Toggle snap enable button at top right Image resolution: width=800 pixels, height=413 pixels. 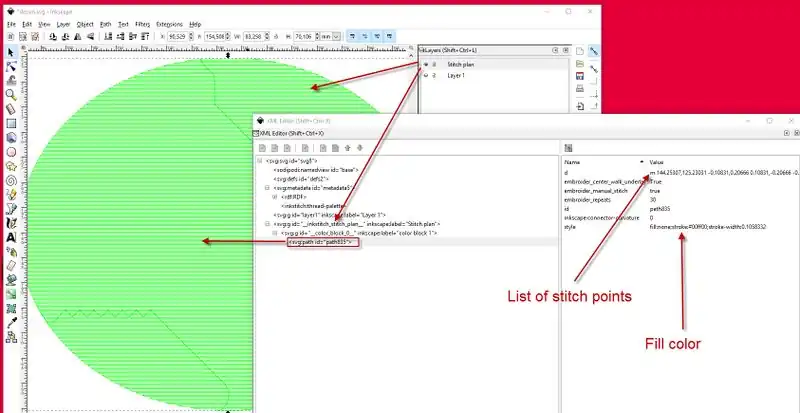[x=594, y=51]
